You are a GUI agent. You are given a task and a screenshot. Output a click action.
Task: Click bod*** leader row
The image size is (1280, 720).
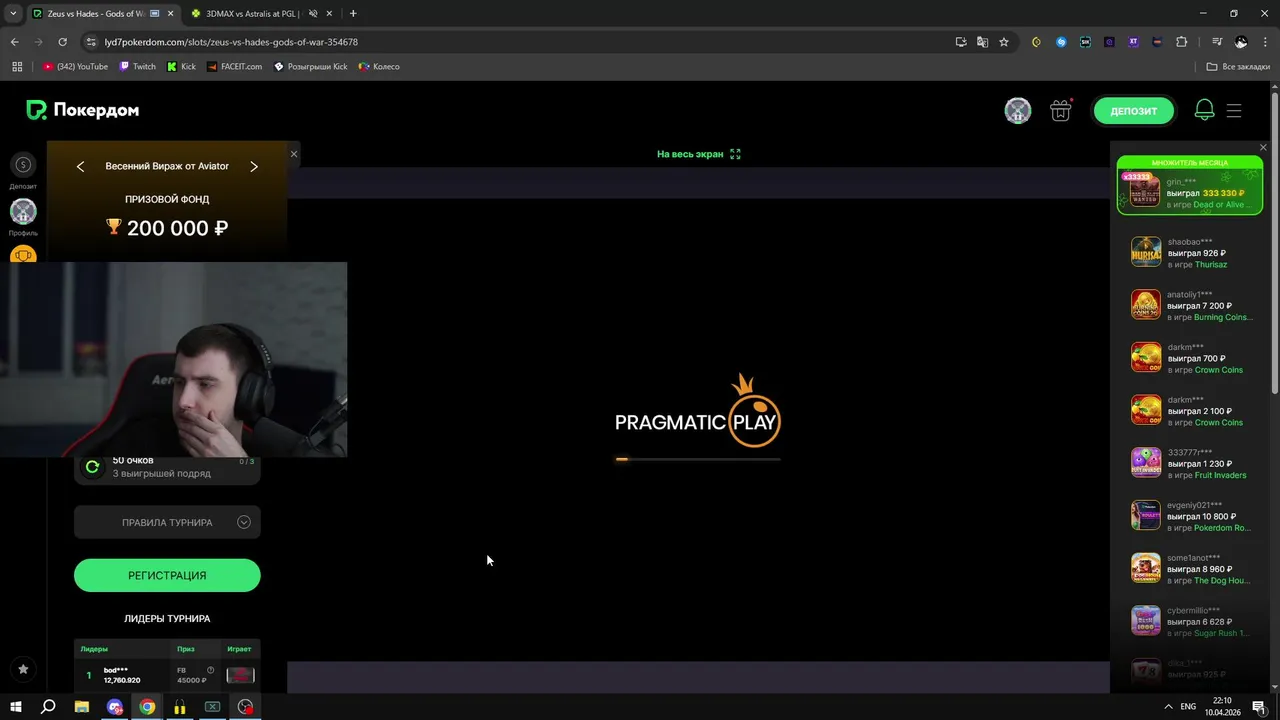click(167, 675)
